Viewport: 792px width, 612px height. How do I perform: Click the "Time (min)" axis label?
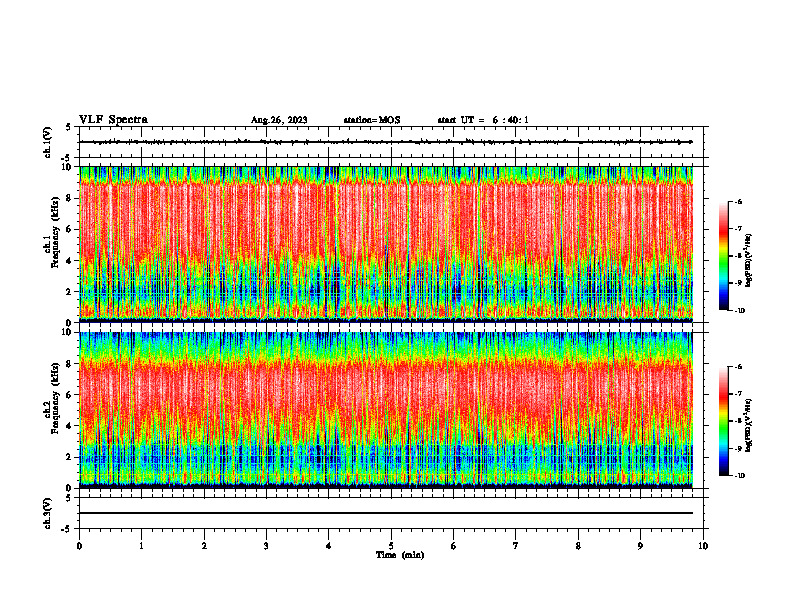pos(400,555)
